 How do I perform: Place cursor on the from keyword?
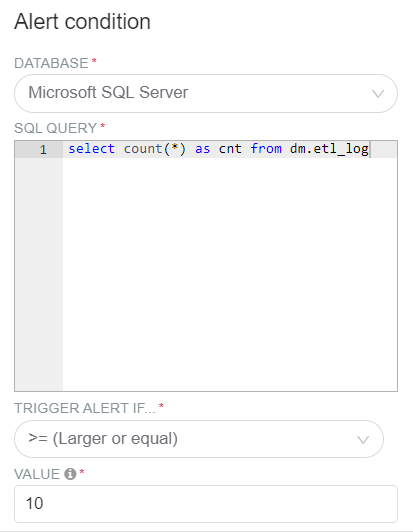pyautogui.click(x=266, y=149)
